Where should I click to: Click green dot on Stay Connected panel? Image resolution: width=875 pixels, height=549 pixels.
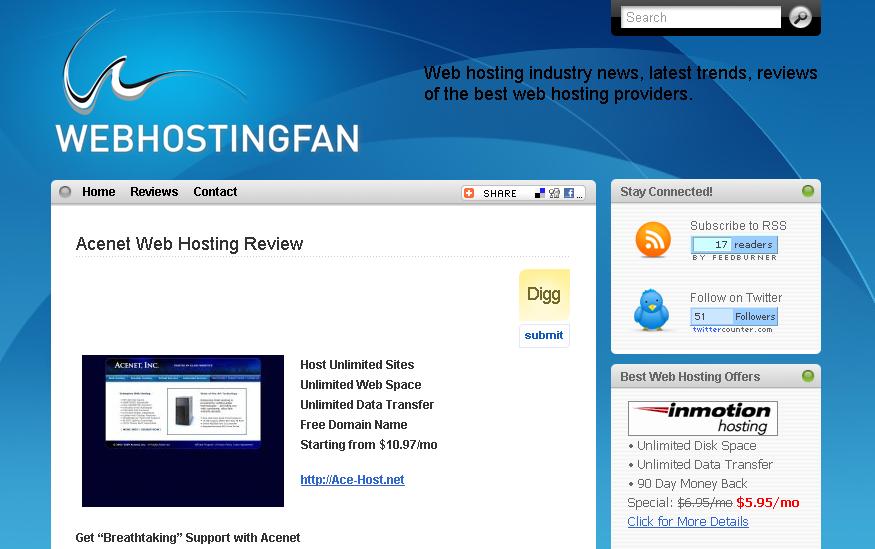click(x=807, y=191)
